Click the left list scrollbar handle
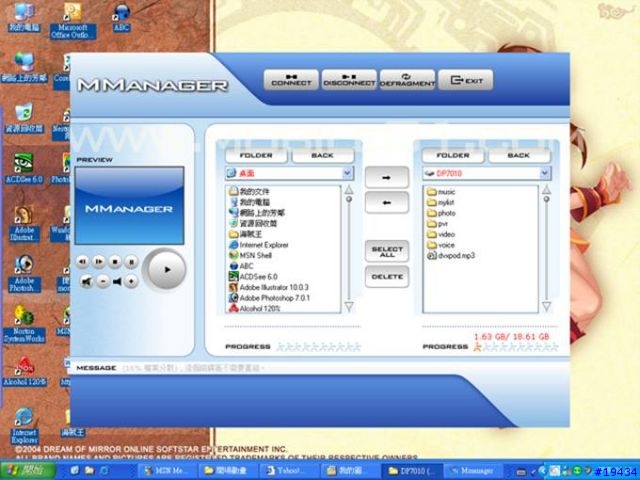 (349, 199)
